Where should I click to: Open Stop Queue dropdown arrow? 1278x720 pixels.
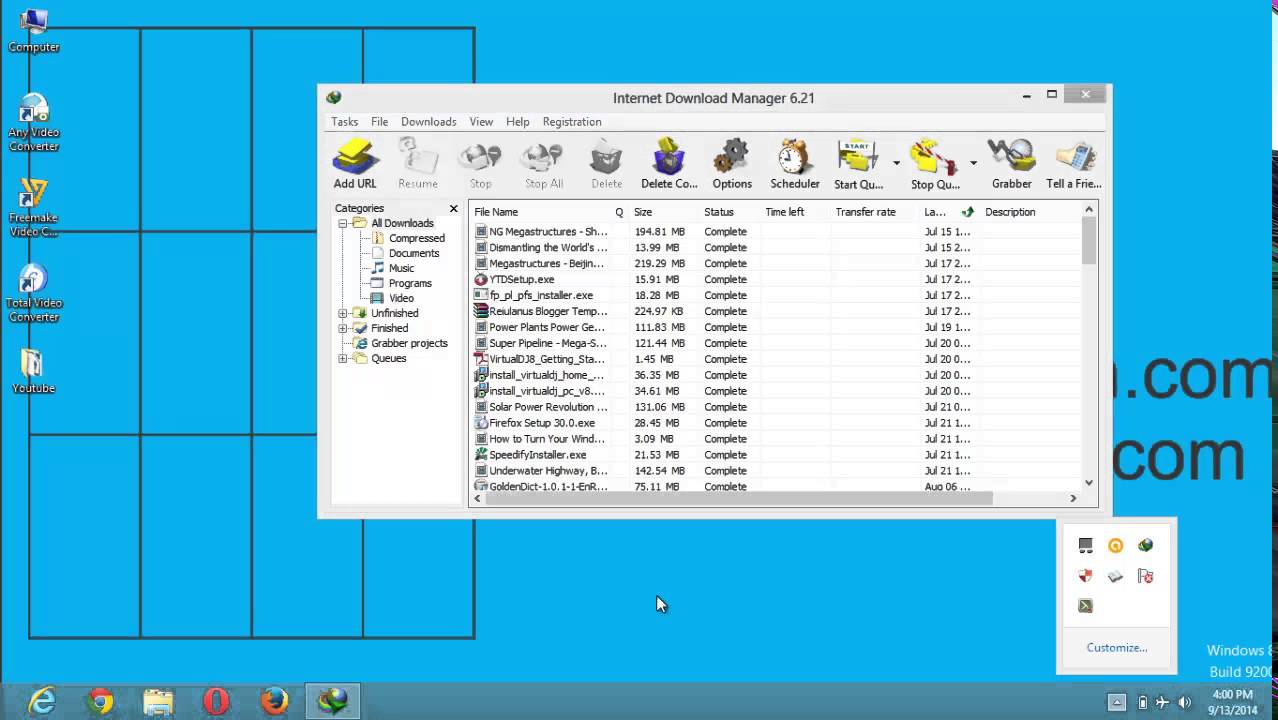[973, 163]
